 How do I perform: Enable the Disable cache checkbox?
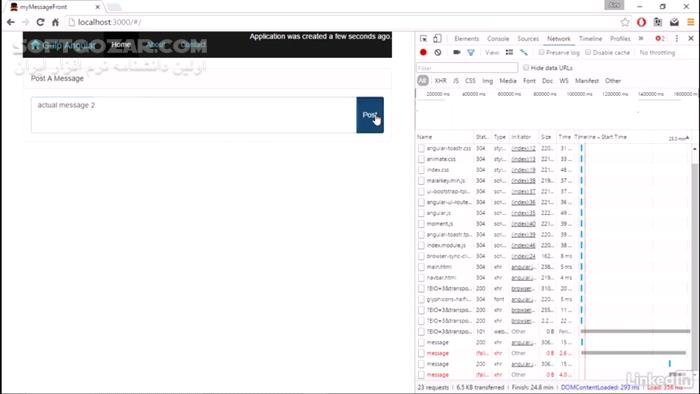coord(588,53)
